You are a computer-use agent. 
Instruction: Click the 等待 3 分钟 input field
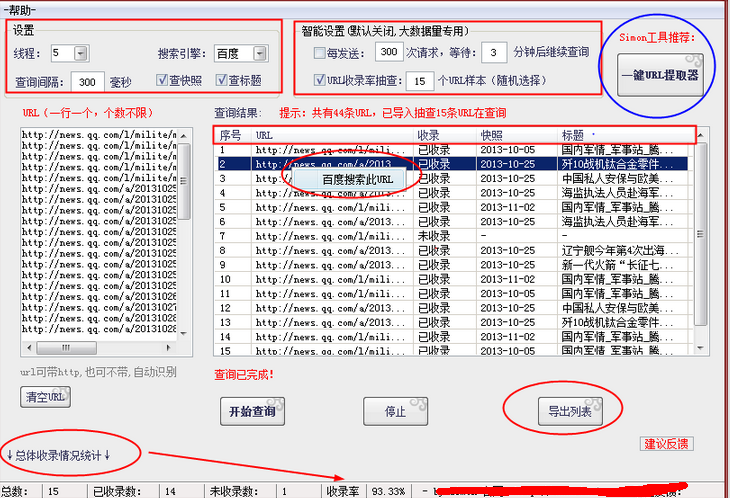coord(493,53)
